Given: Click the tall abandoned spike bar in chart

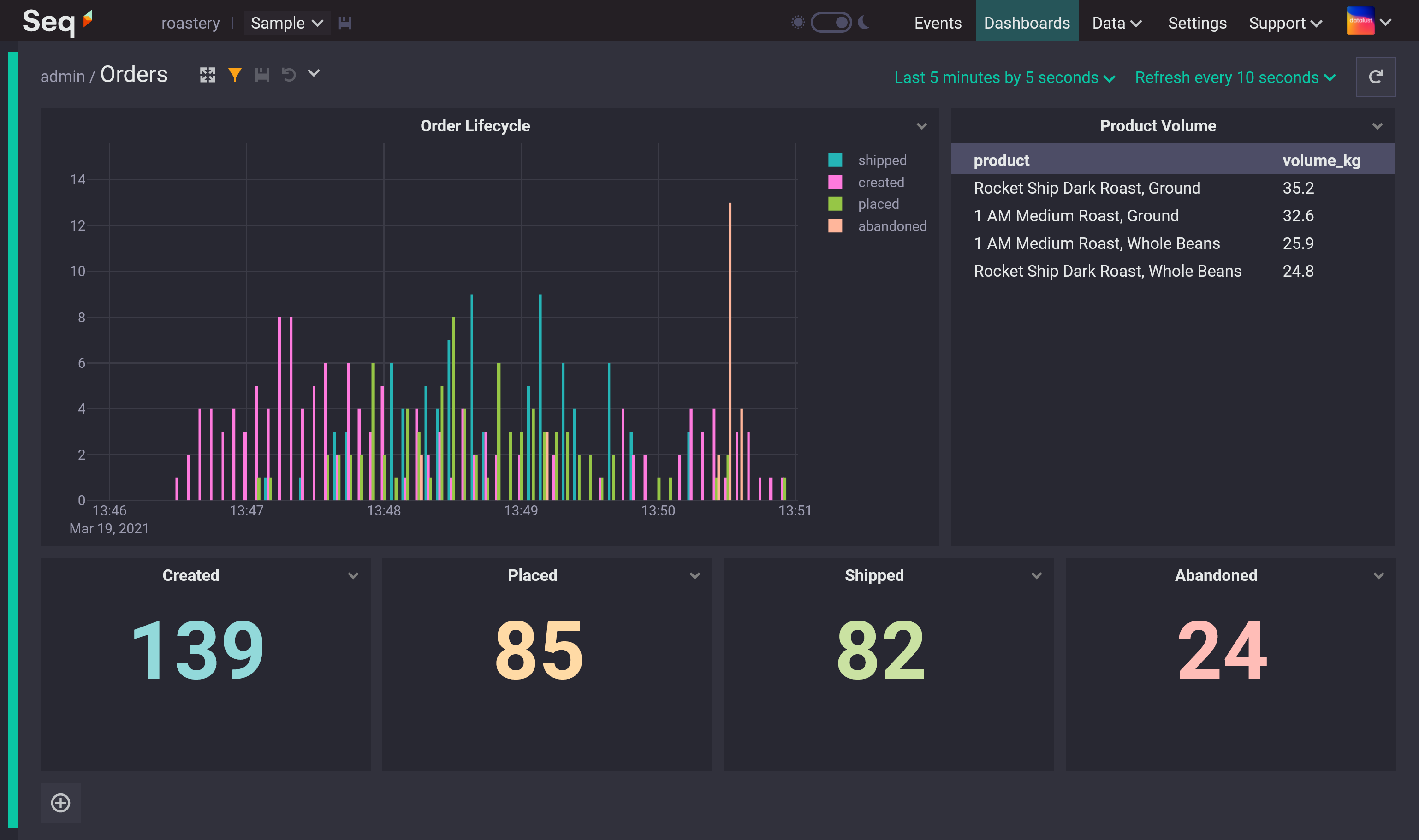Looking at the screenshot, I should tap(730, 351).
